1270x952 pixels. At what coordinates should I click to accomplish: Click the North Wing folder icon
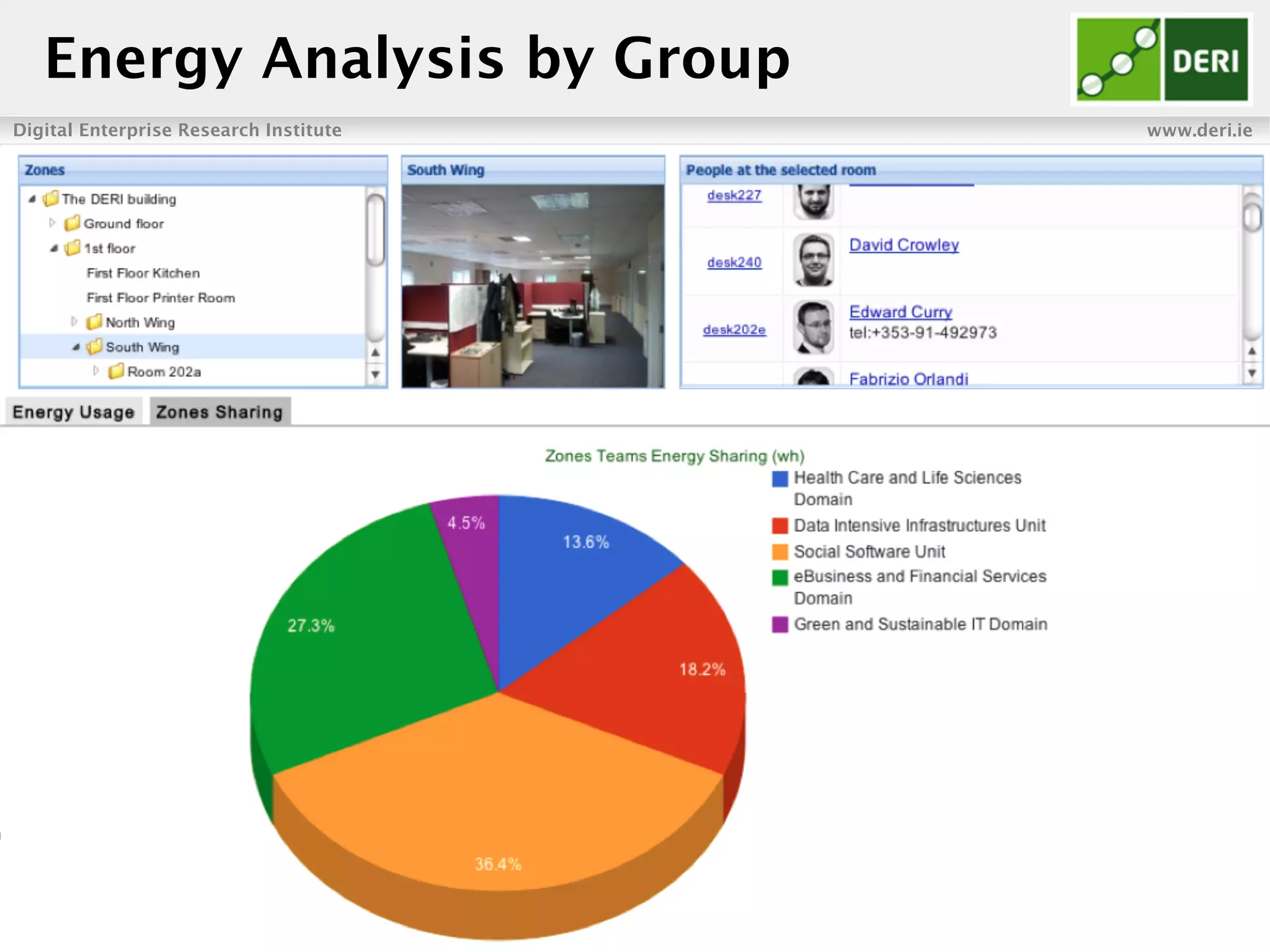[x=94, y=322]
